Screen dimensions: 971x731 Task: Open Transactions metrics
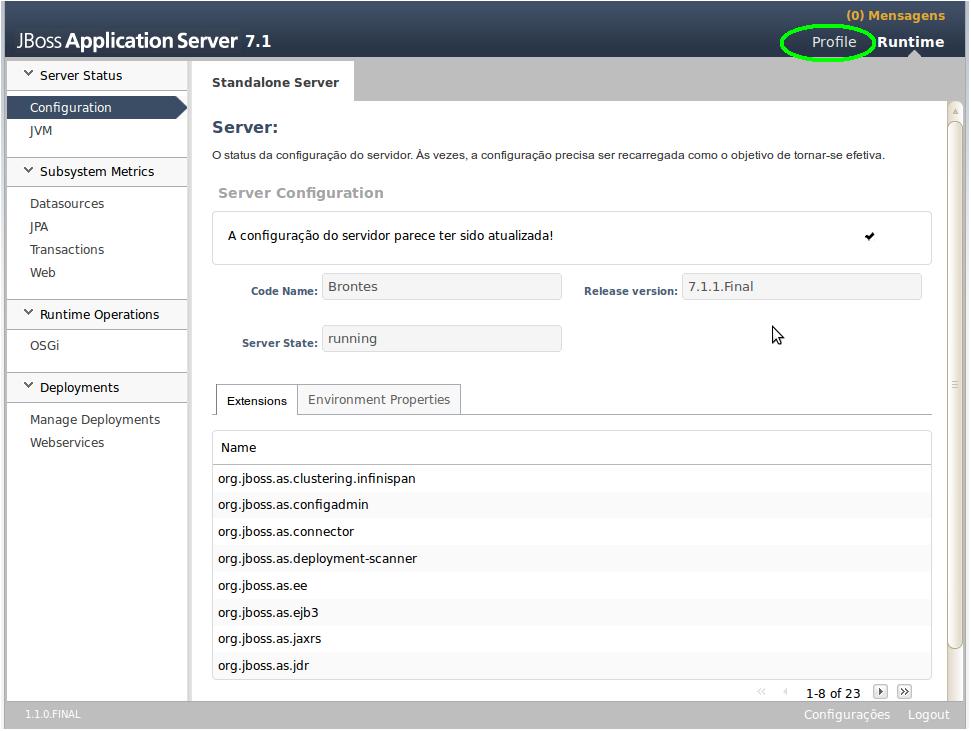click(67, 250)
